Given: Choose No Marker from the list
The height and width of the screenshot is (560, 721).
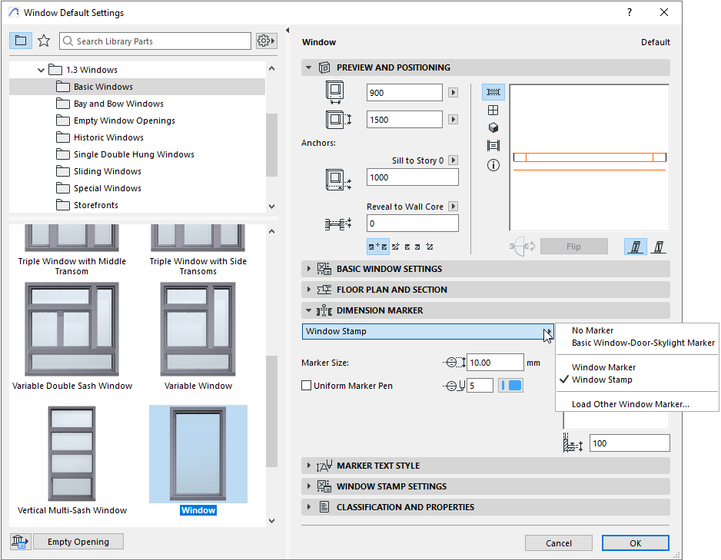Looking at the screenshot, I should click(592, 330).
